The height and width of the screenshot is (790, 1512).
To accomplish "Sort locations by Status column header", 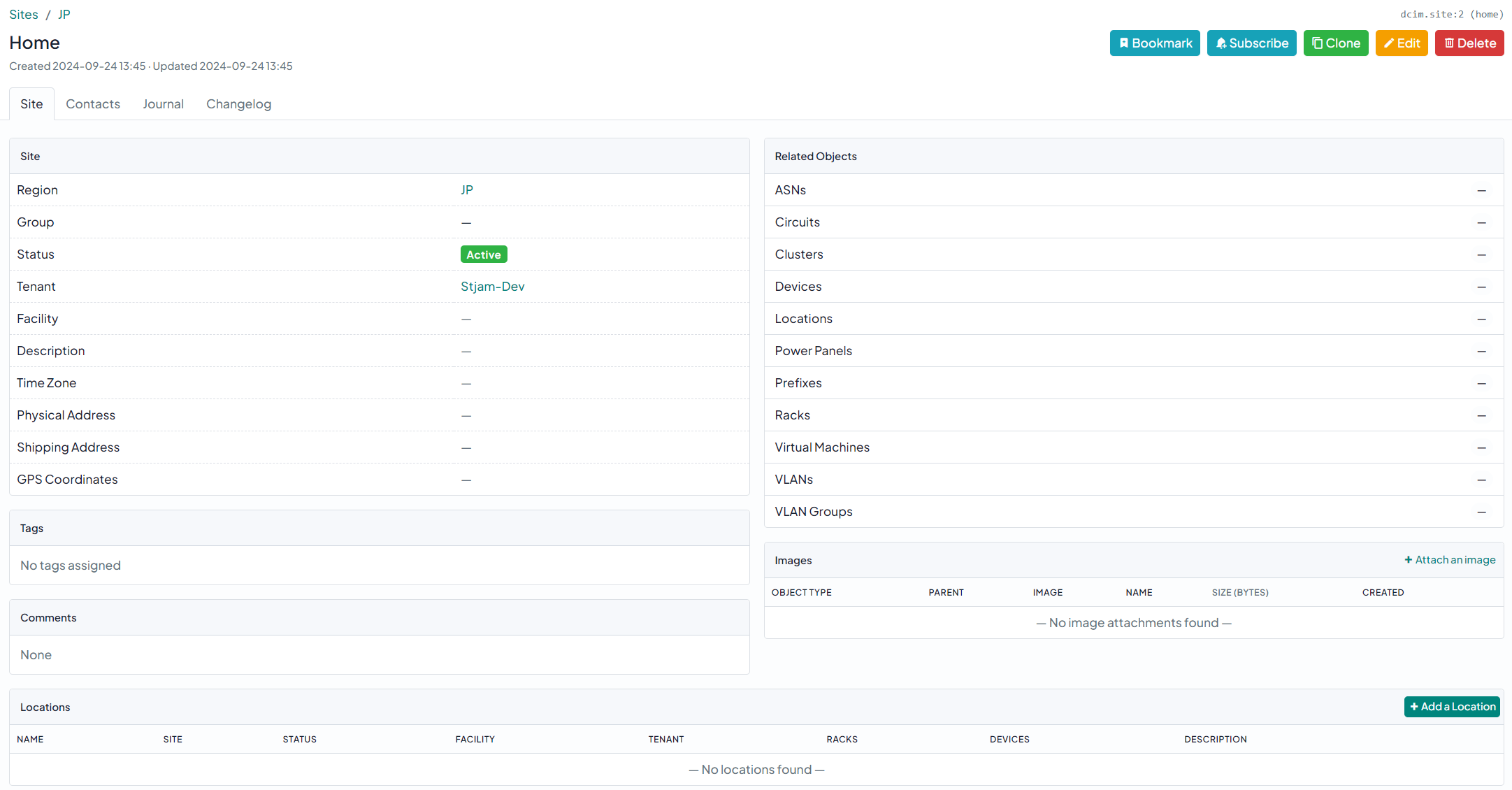I will point(299,739).
